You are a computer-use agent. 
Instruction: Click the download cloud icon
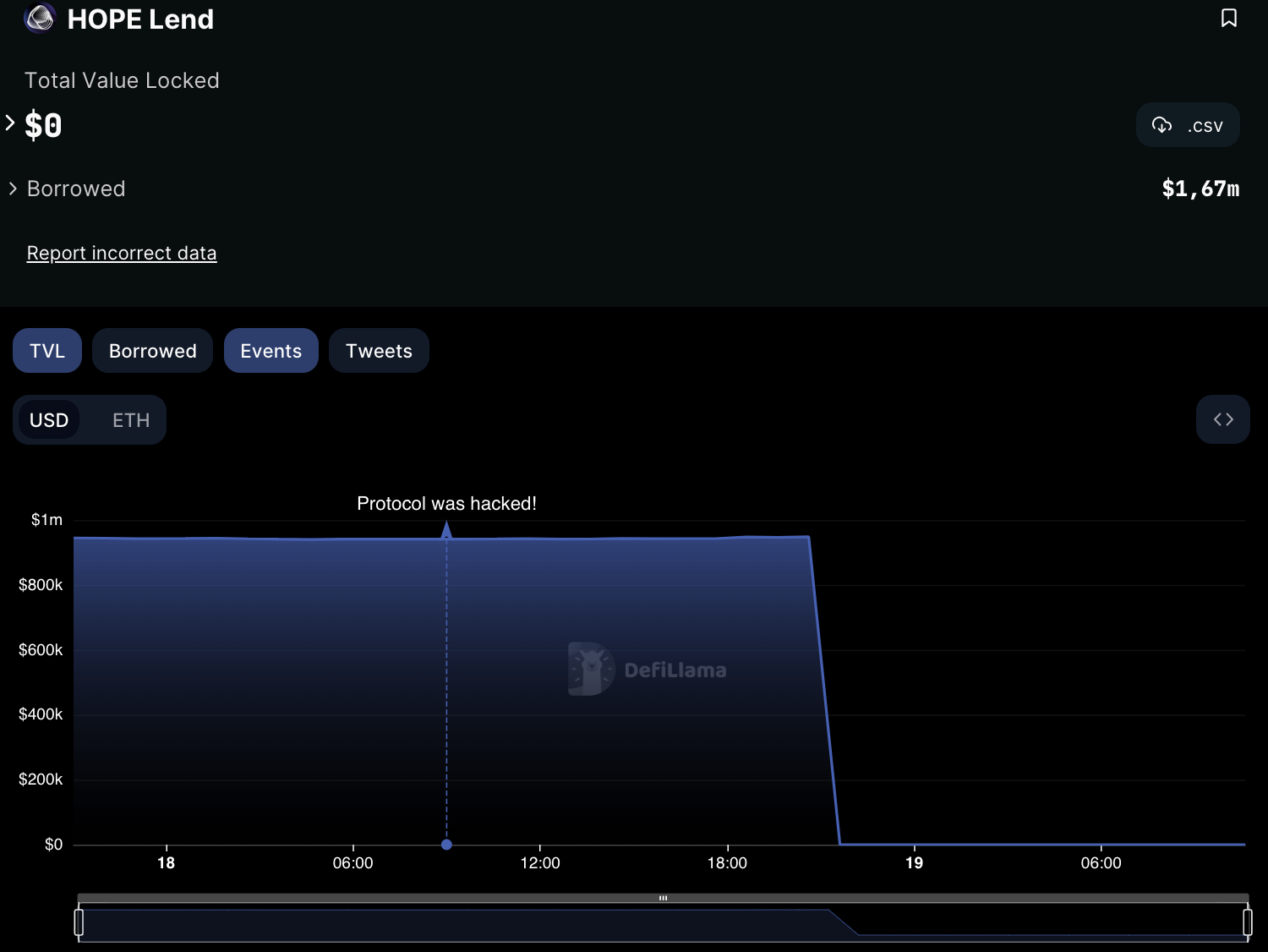(x=1161, y=125)
